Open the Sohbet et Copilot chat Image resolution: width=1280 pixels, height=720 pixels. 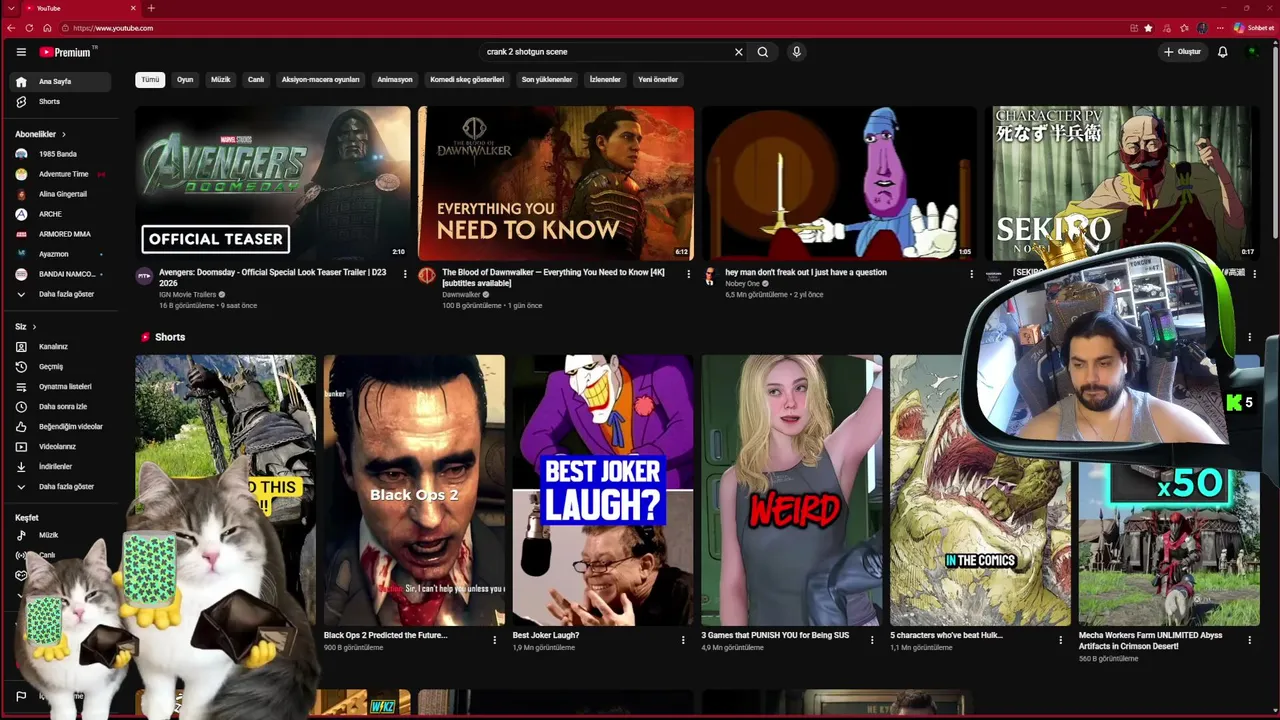click(x=1253, y=28)
